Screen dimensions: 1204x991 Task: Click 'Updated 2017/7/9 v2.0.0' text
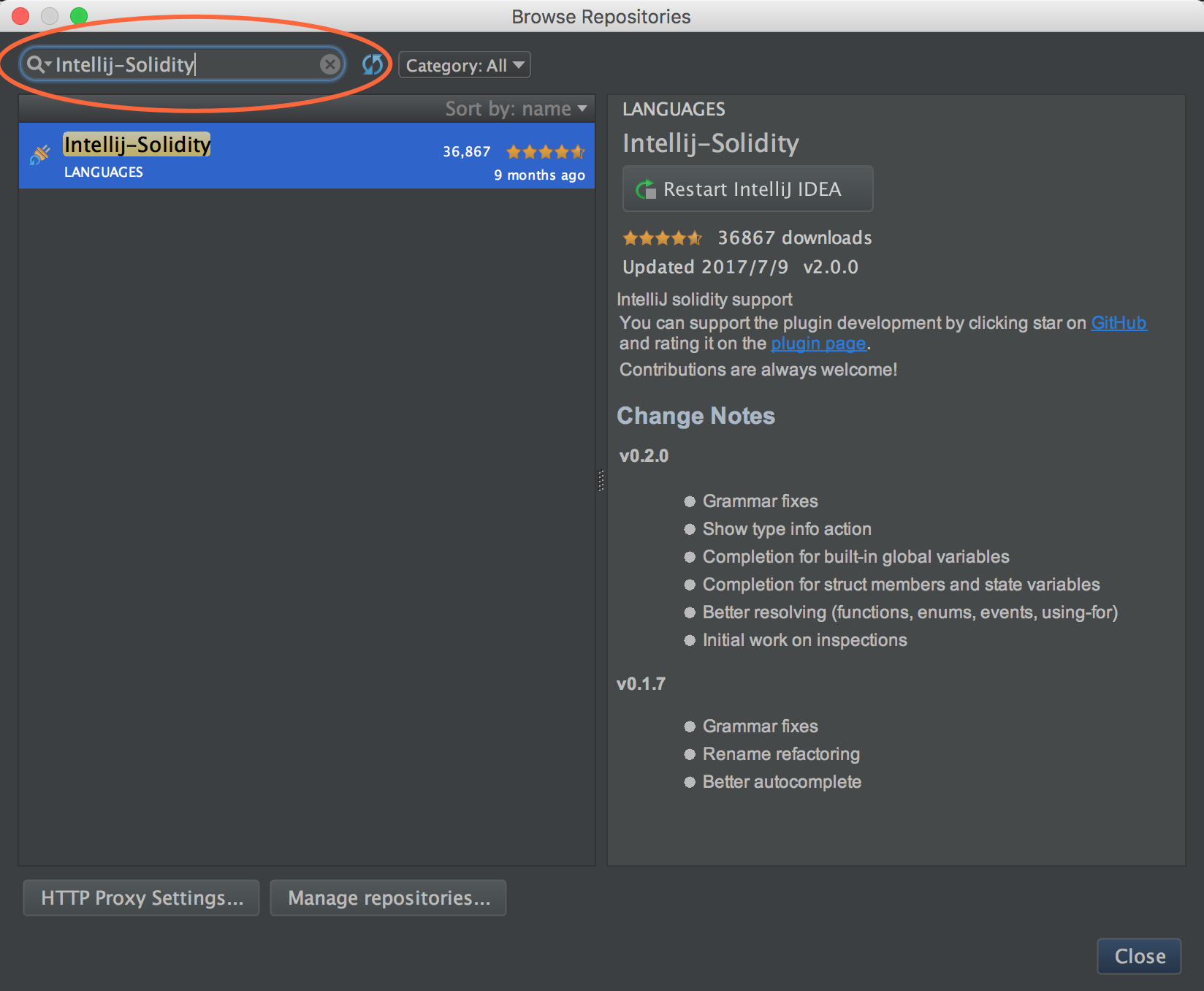(x=740, y=267)
